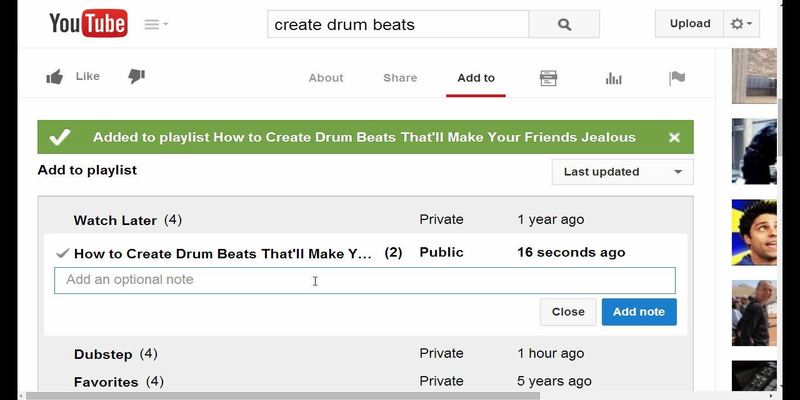Add video to Dubstep playlist
The image size is (800, 400).
pyautogui.click(x=105, y=354)
